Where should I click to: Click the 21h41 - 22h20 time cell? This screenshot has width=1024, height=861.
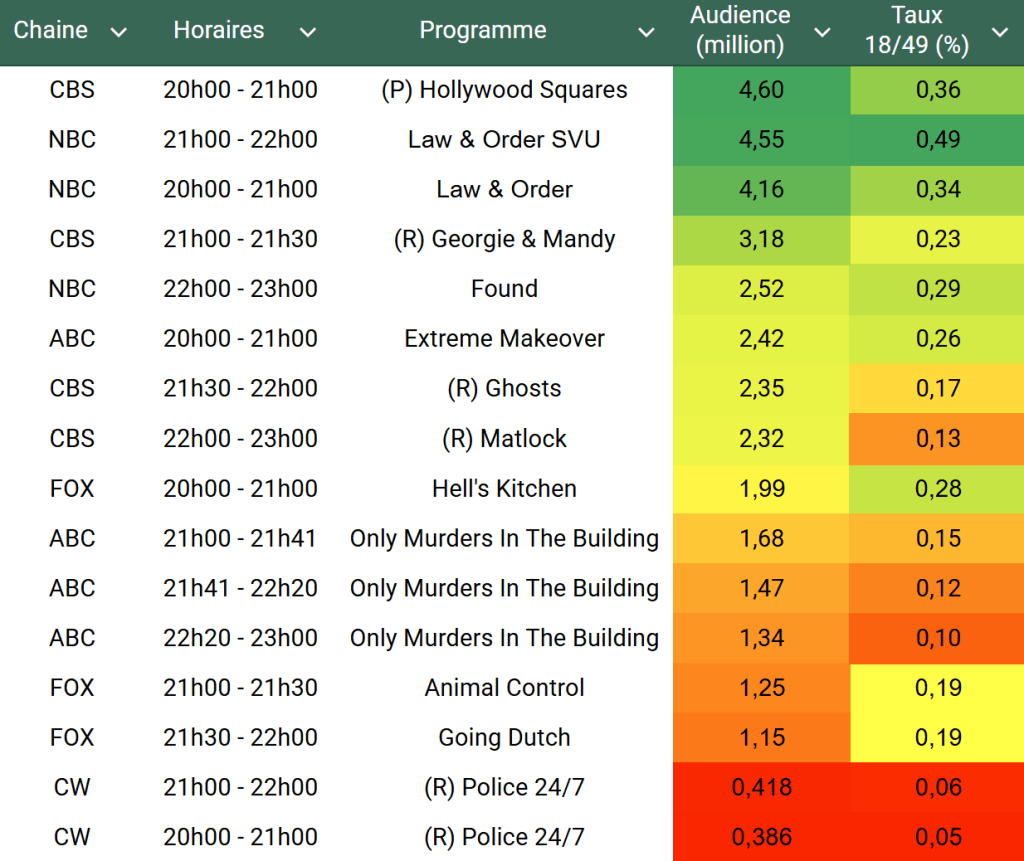click(x=240, y=588)
